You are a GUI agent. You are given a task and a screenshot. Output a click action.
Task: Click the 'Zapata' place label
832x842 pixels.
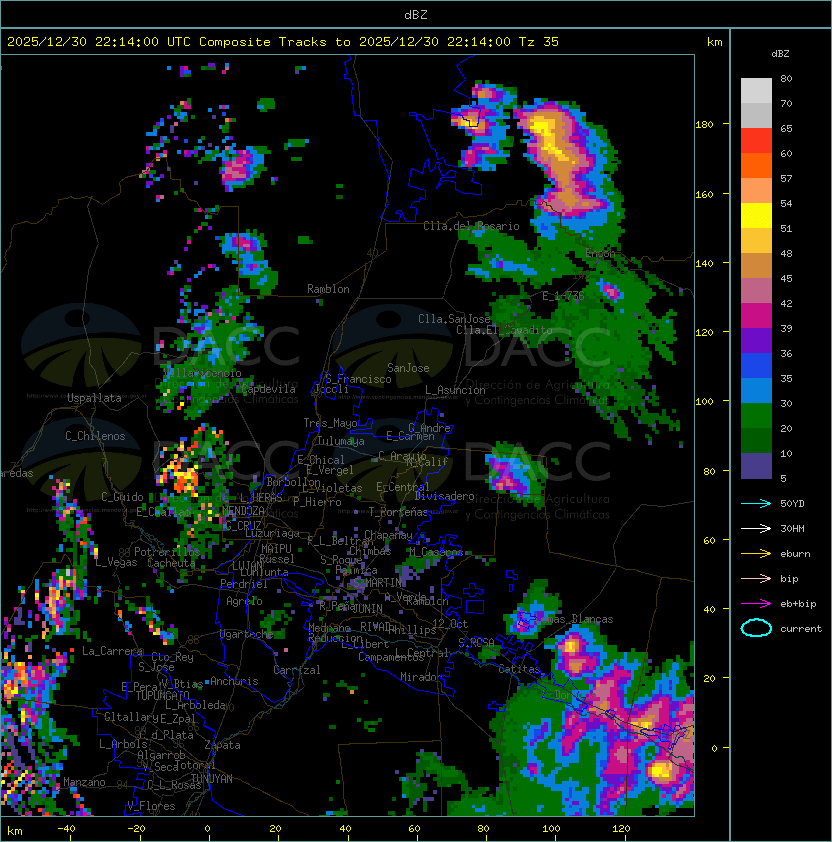(222, 745)
